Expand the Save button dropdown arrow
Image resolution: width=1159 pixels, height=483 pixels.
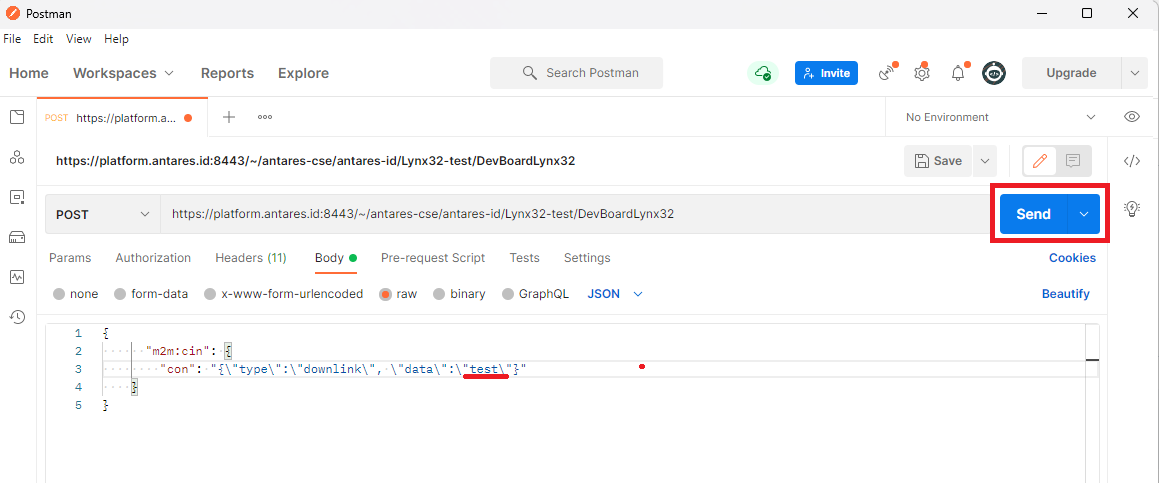(x=984, y=161)
